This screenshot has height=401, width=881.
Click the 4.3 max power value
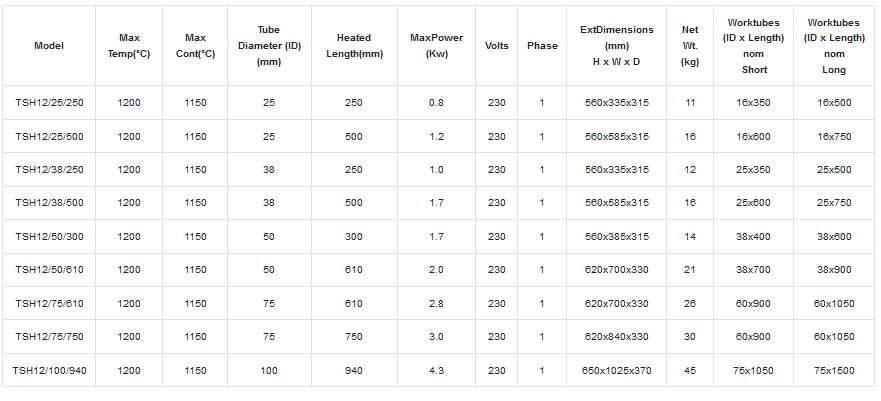coord(436,370)
